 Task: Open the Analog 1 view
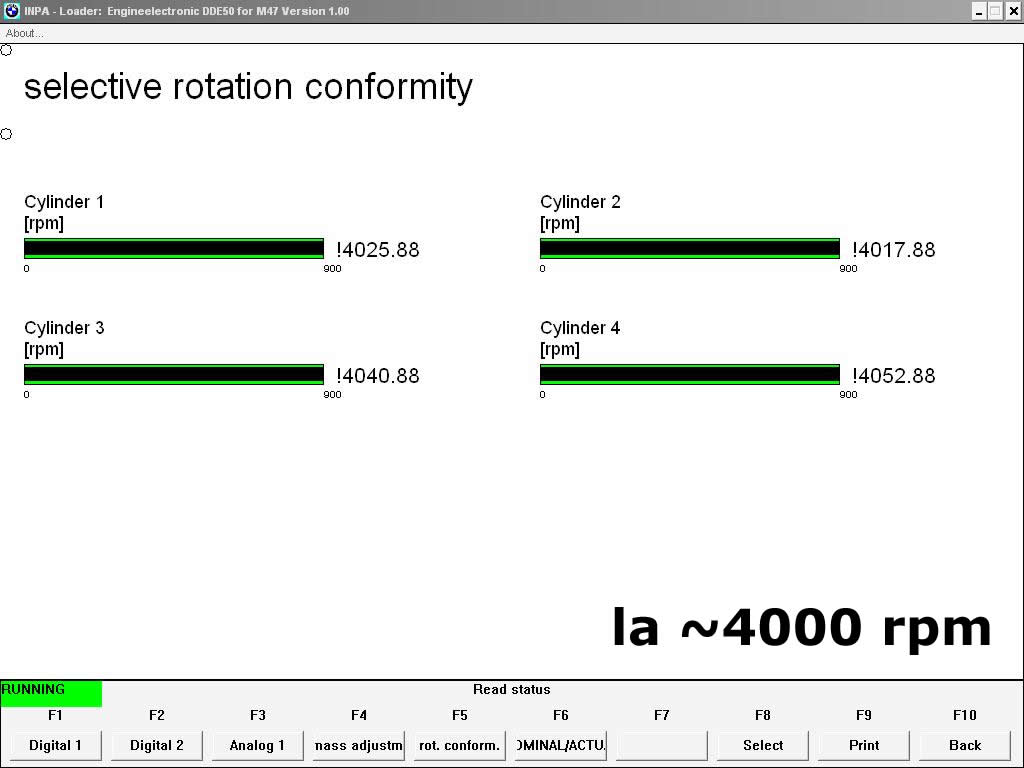coord(257,745)
